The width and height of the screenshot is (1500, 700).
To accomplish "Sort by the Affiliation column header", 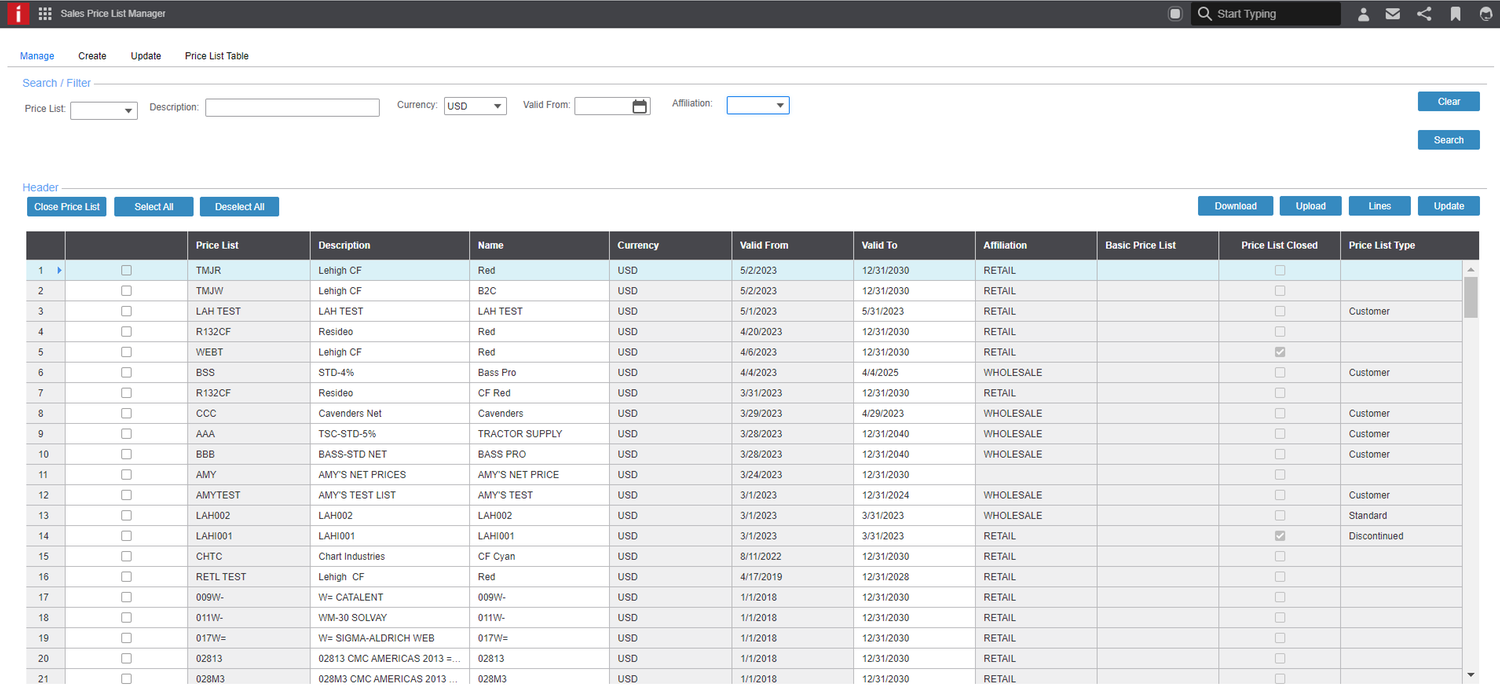I will 1036,245.
